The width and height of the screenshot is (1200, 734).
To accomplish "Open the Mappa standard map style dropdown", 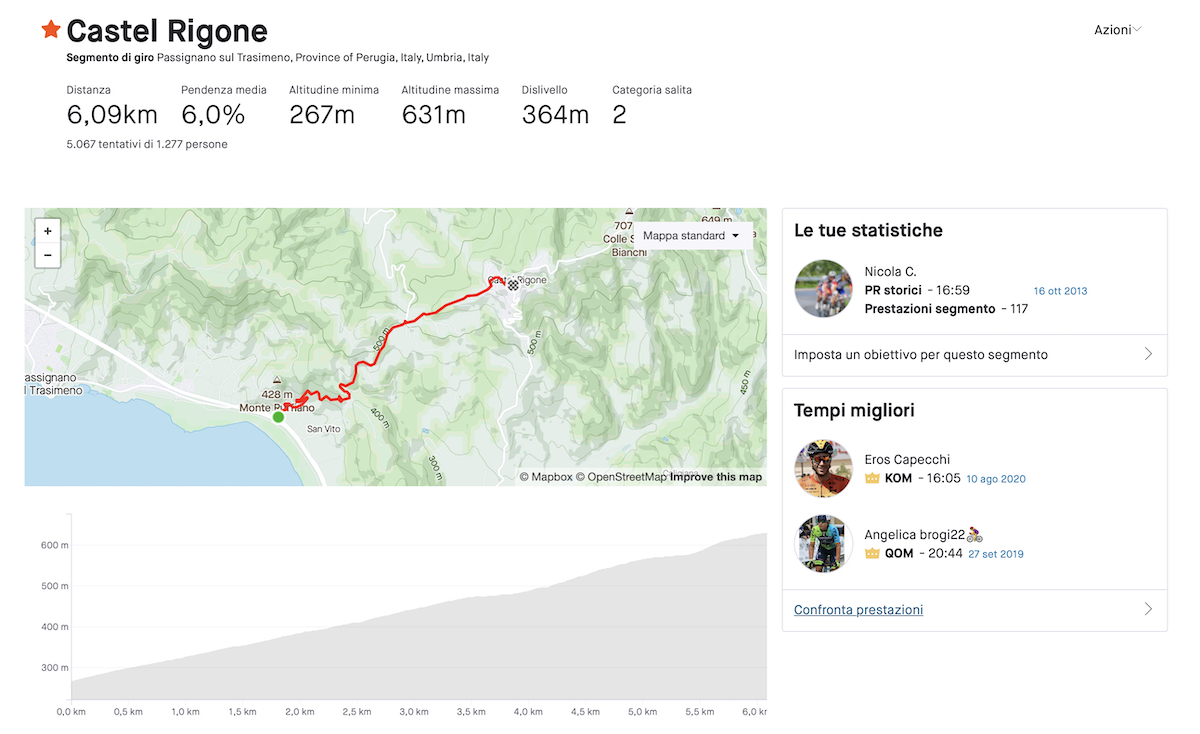I will click(692, 236).
